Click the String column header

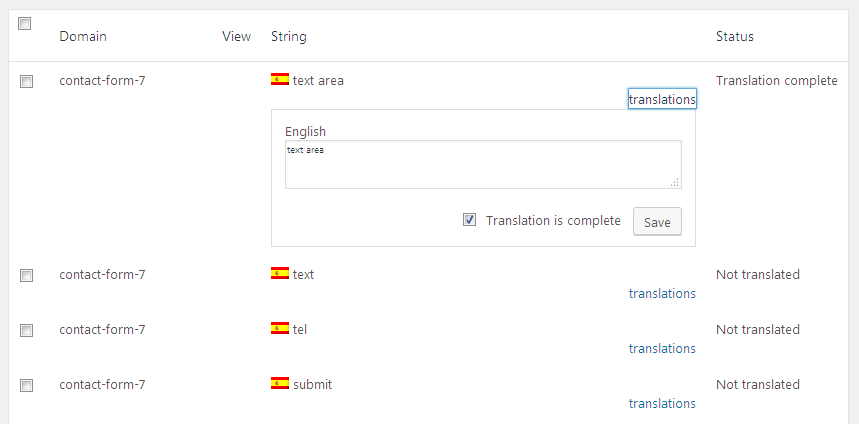[289, 37]
